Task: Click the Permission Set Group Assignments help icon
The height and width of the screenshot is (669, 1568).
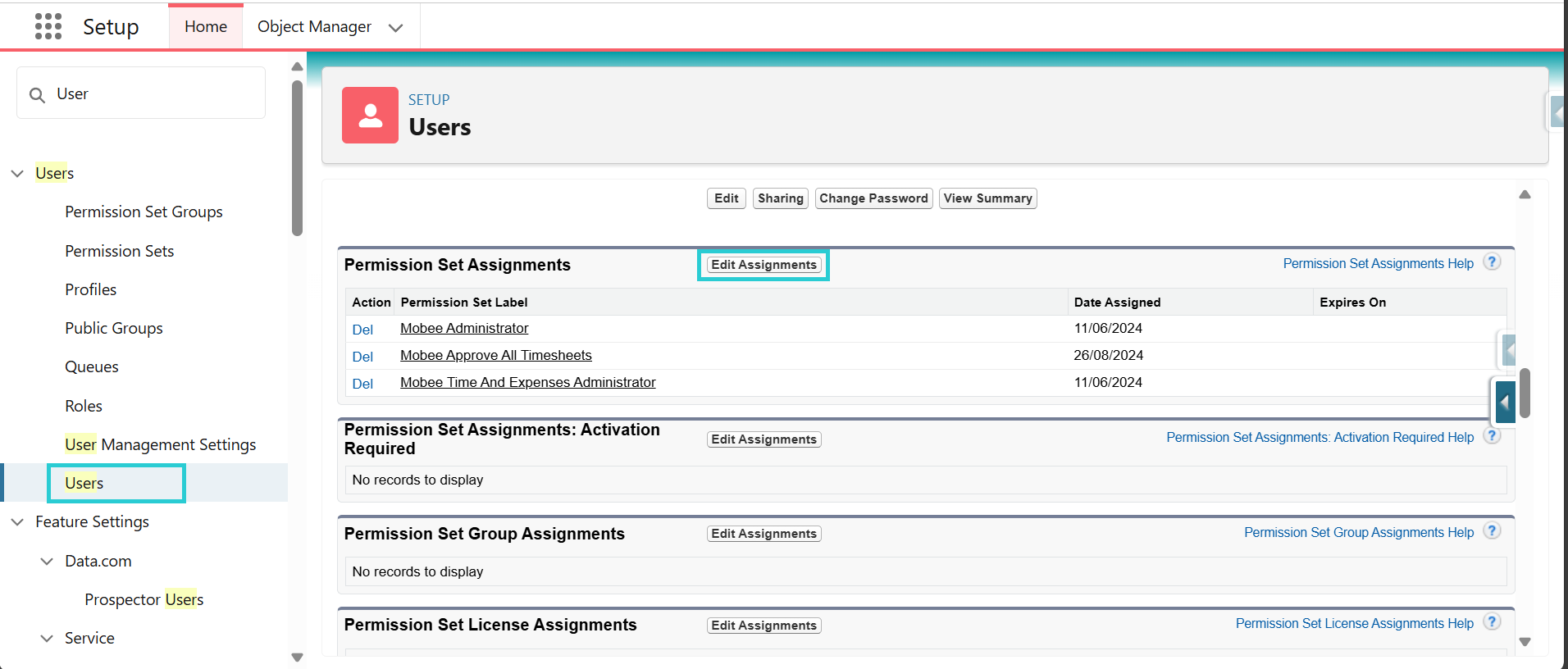Action: coord(1493,531)
